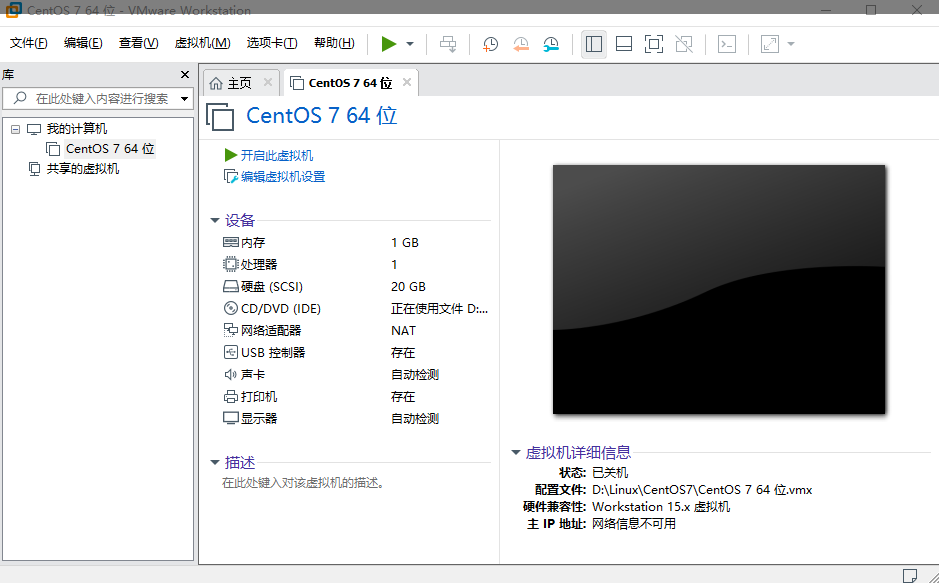The width and height of the screenshot is (939, 583).
Task: Click the large VM icon beside the title
Action: tap(220, 116)
